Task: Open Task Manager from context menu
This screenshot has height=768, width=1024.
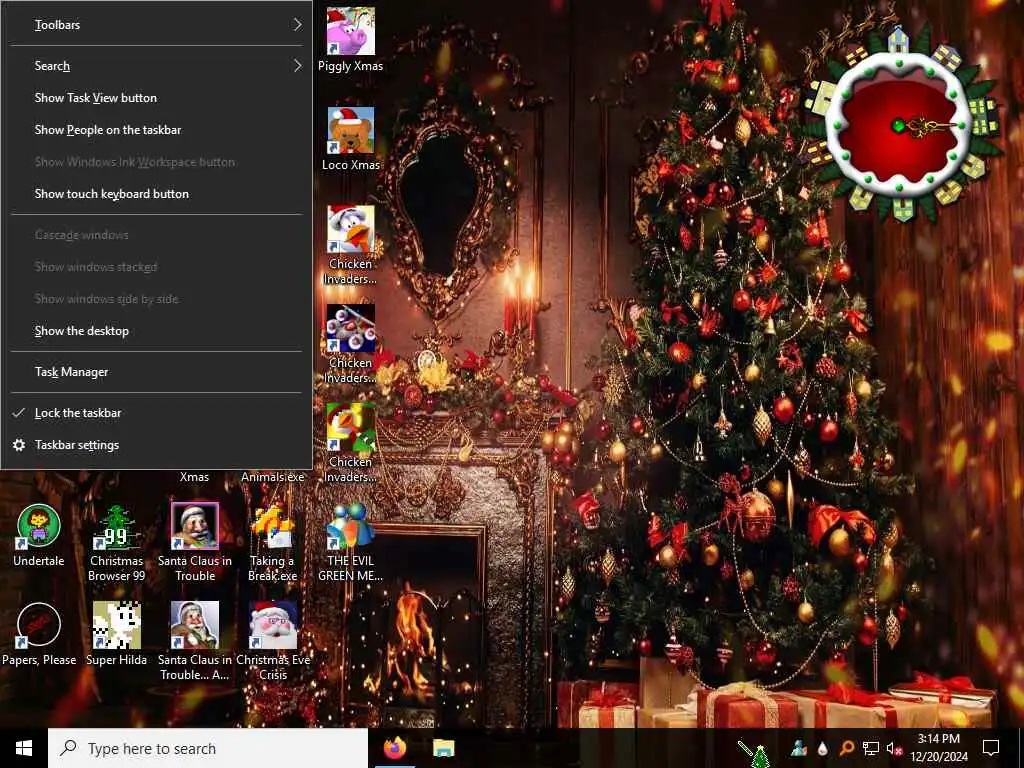Action: pyautogui.click(x=157, y=372)
